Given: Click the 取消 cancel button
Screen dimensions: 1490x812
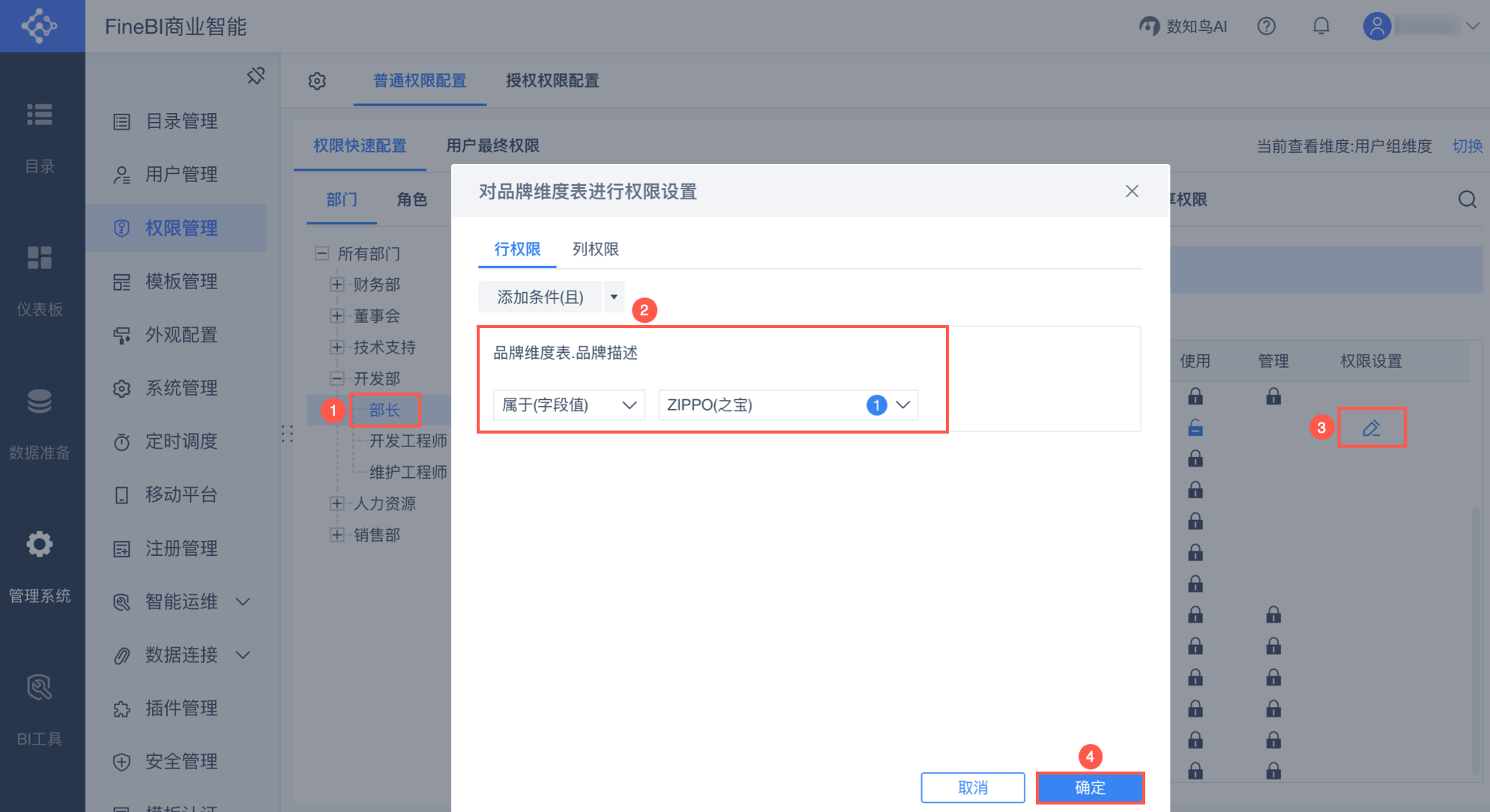Looking at the screenshot, I should (972, 787).
